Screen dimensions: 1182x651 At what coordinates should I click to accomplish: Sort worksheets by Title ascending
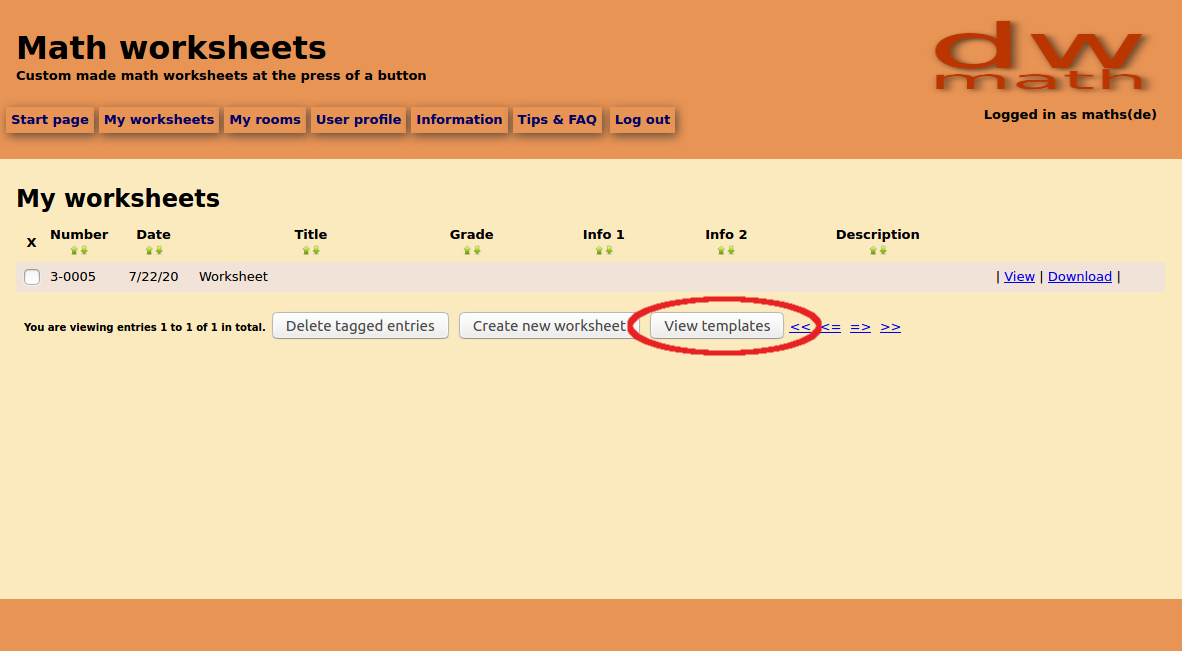(x=306, y=248)
